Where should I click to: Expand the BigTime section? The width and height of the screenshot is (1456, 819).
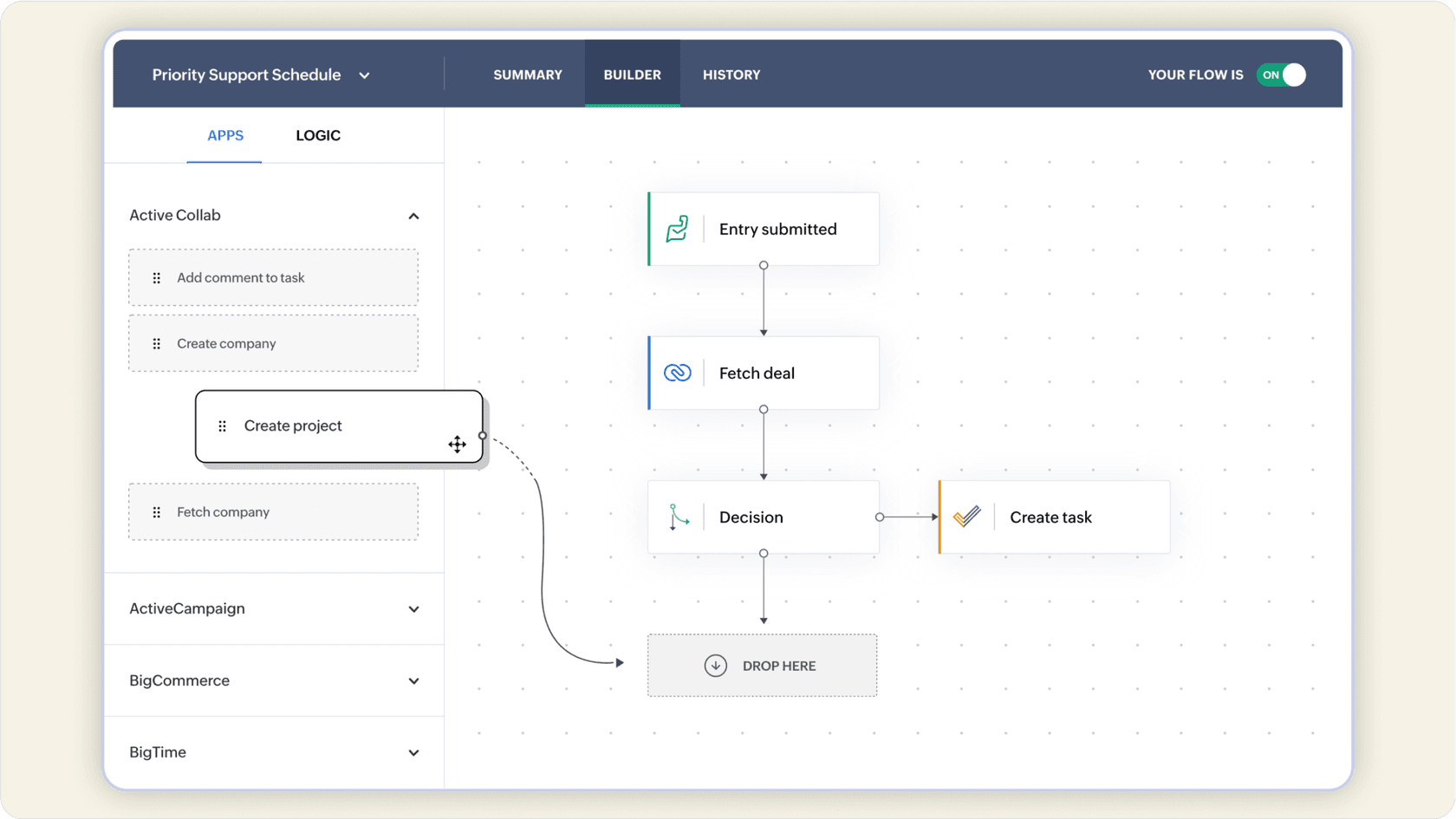coord(414,752)
